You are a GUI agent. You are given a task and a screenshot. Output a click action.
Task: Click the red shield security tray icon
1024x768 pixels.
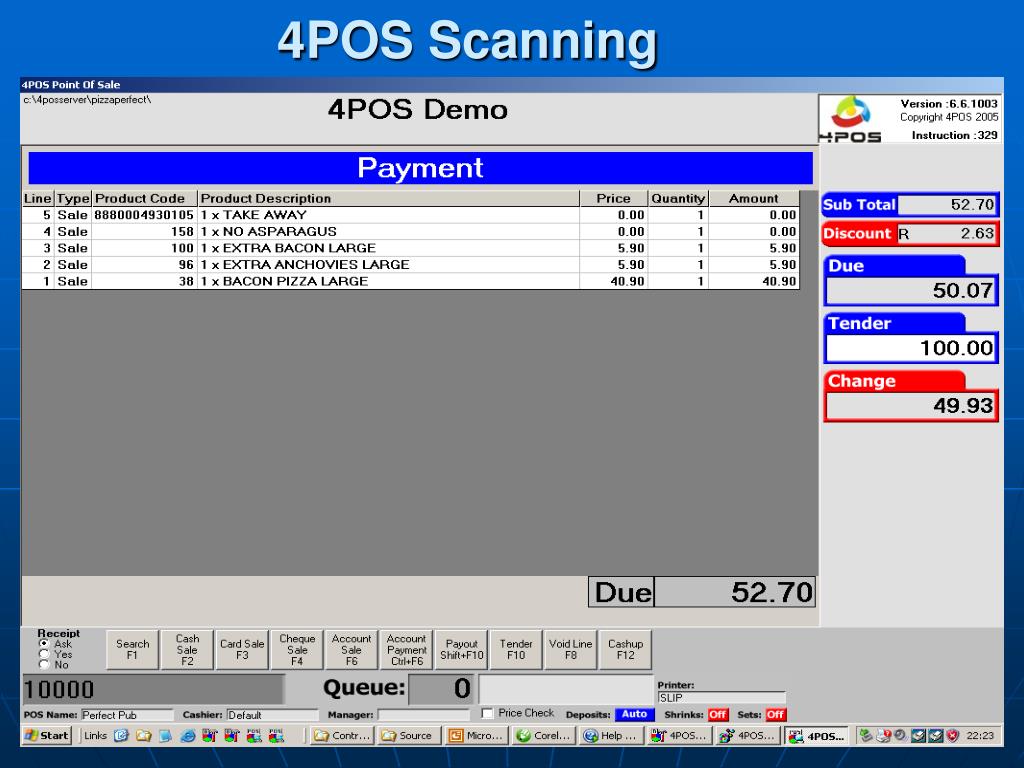(x=953, y=736)
